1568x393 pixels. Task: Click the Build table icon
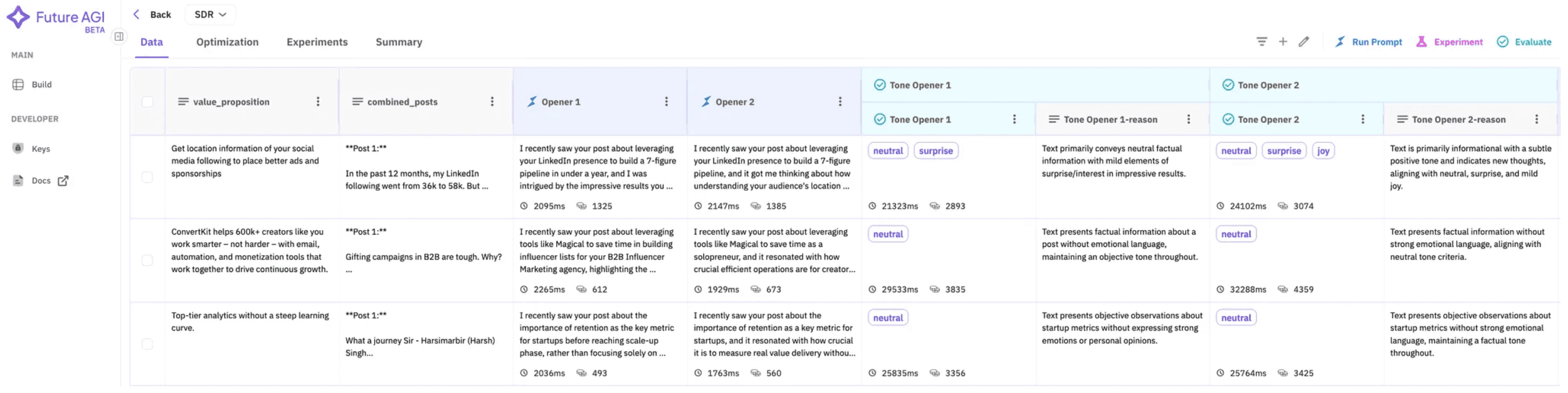point(18,84)
